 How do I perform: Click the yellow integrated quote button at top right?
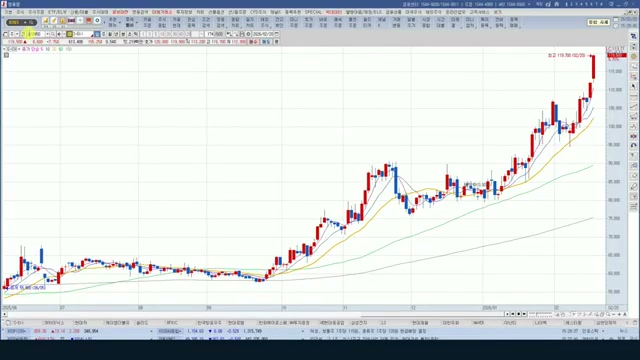click(598, 22)
